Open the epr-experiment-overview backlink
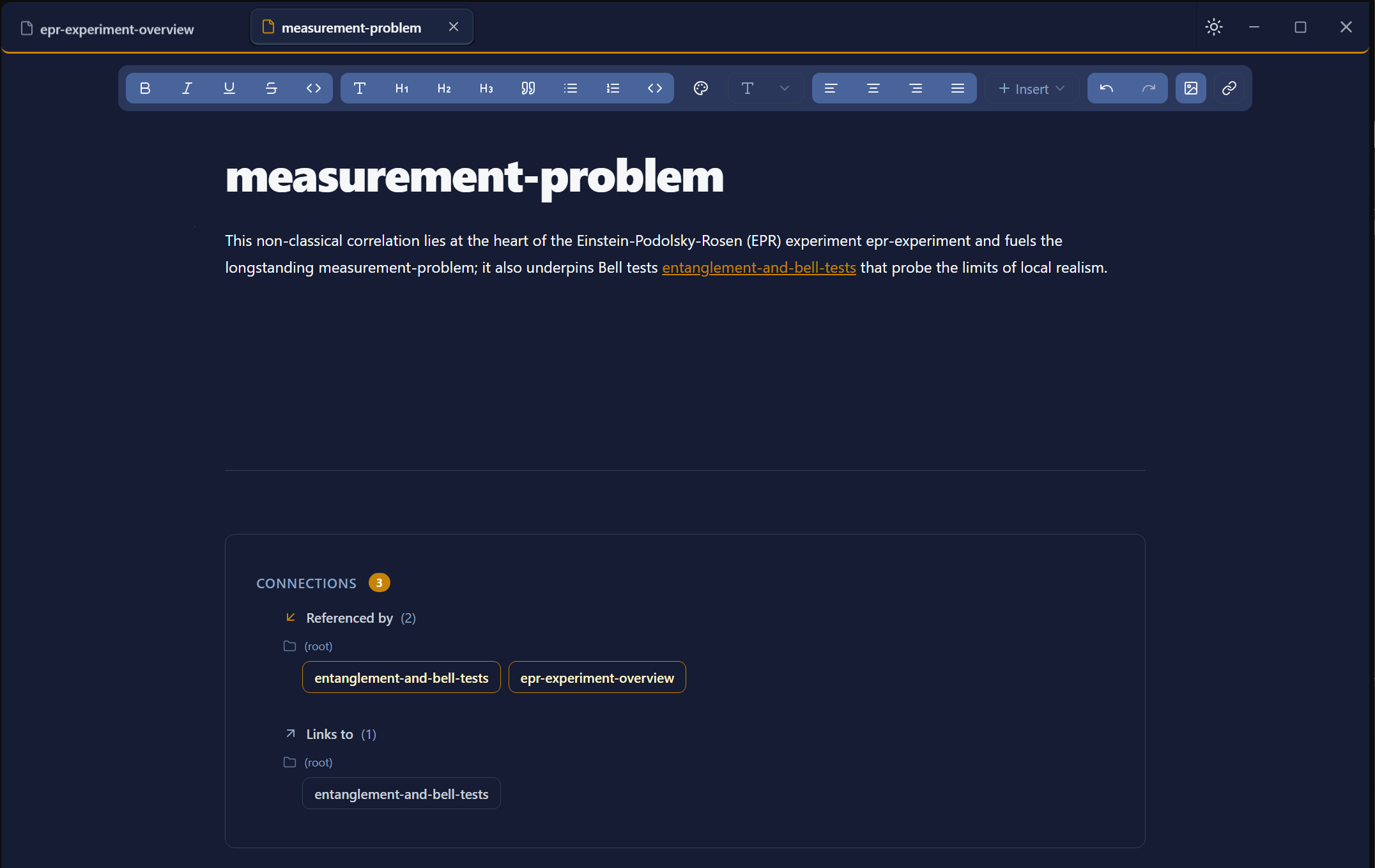The width and height of the screenshot is (1375, 868). [x=597, y=678]
